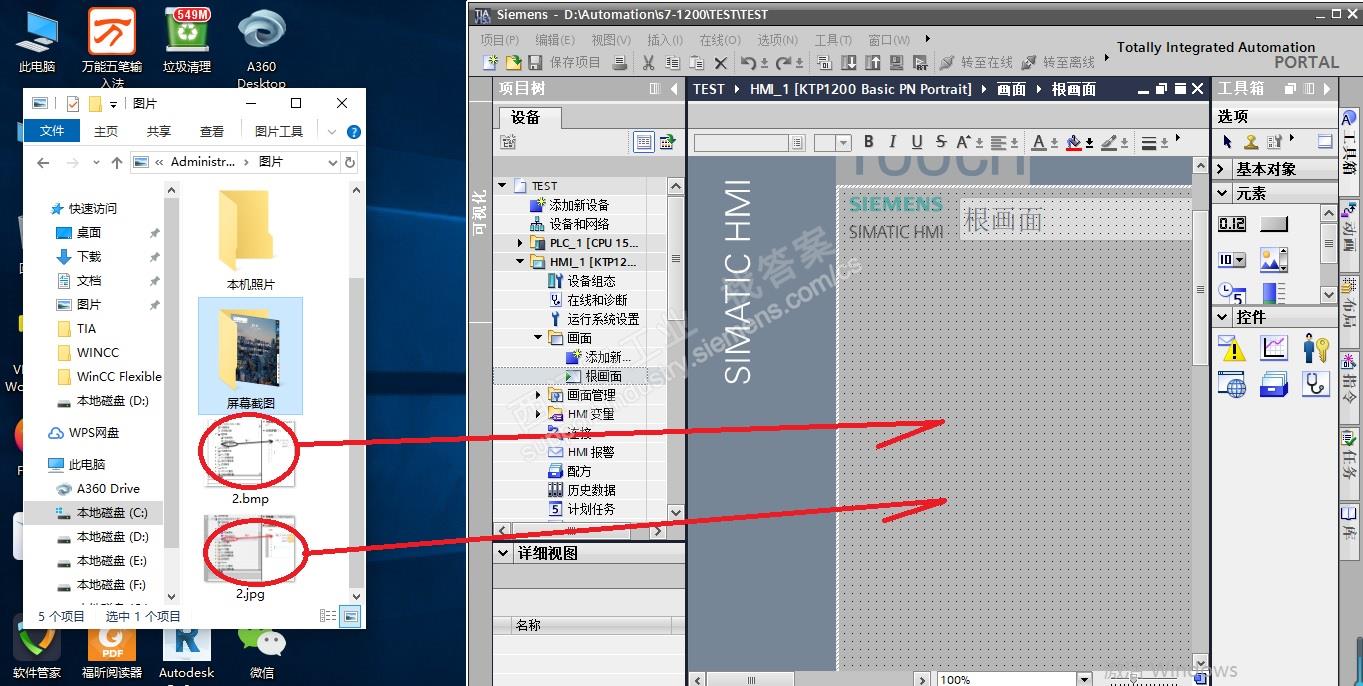Expand the HMI 变量 tree node

click(x=539, y=414)
